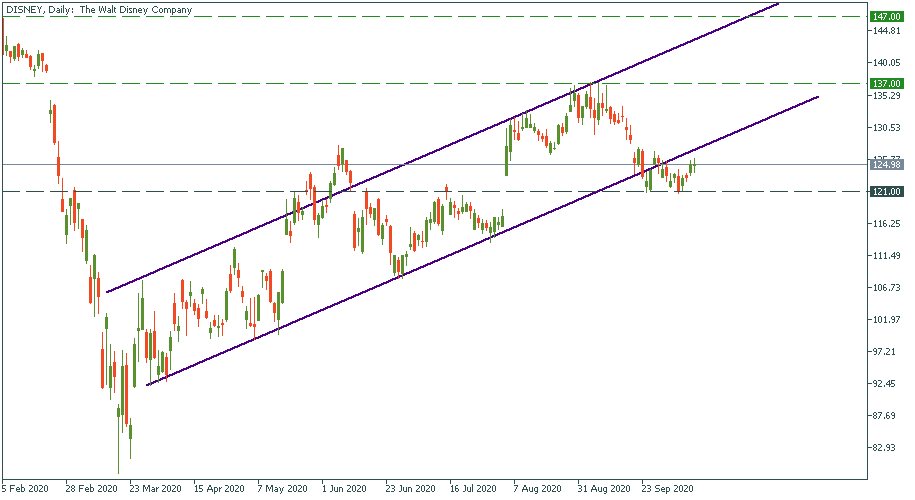Image resolution: width=915 pixels, height=500 pixels.
Task: Select the green 121.00 price level label
Action: tap(887, 191)
